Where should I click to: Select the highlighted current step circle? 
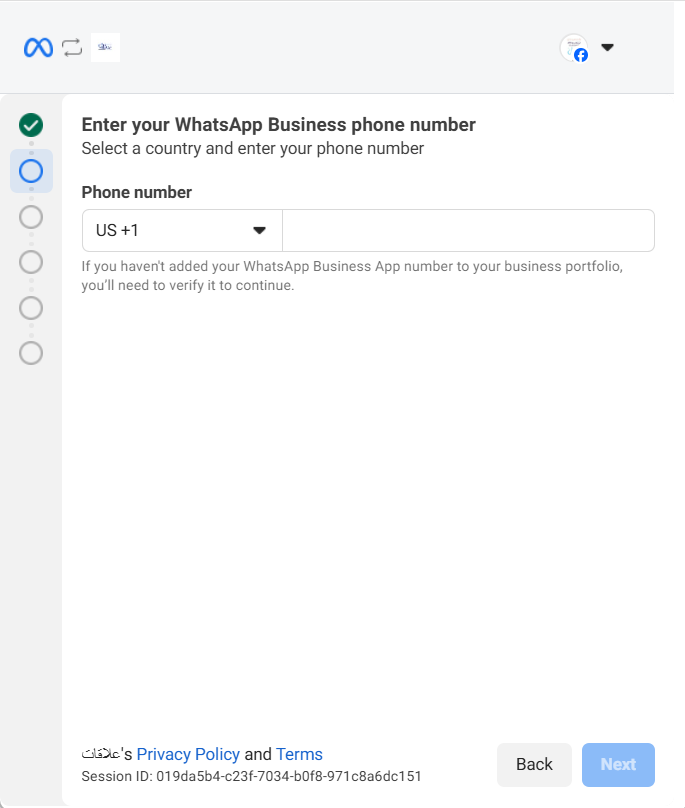(x=31, y=171)
